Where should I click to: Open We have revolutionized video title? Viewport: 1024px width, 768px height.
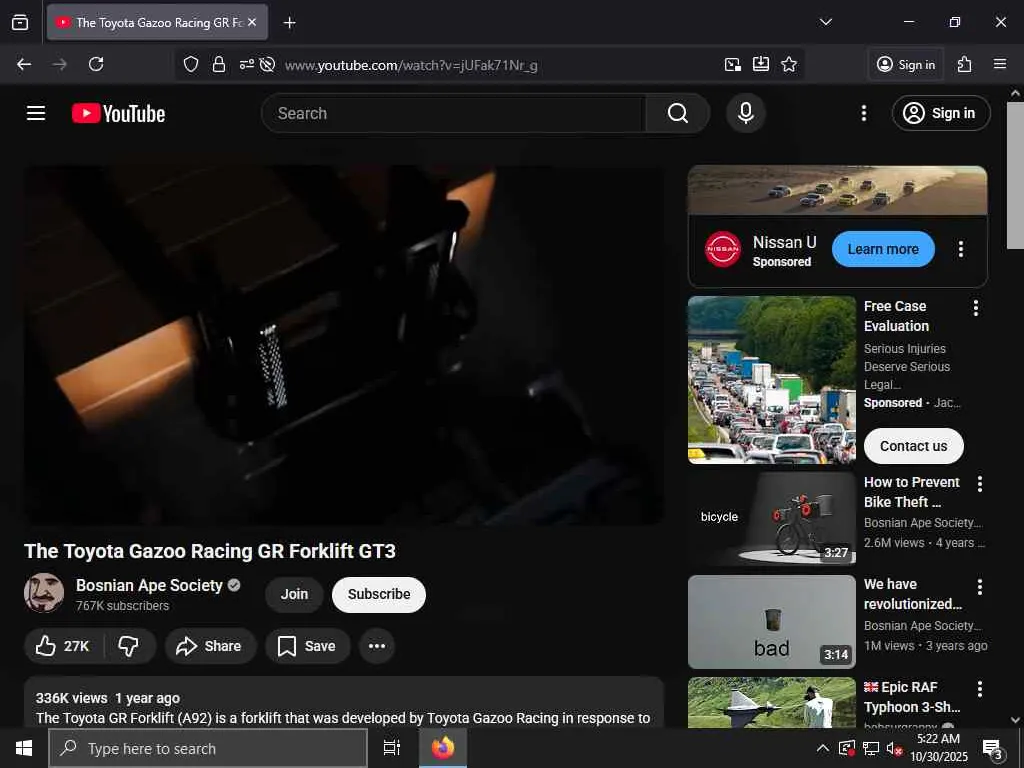(x=912, y=594)
